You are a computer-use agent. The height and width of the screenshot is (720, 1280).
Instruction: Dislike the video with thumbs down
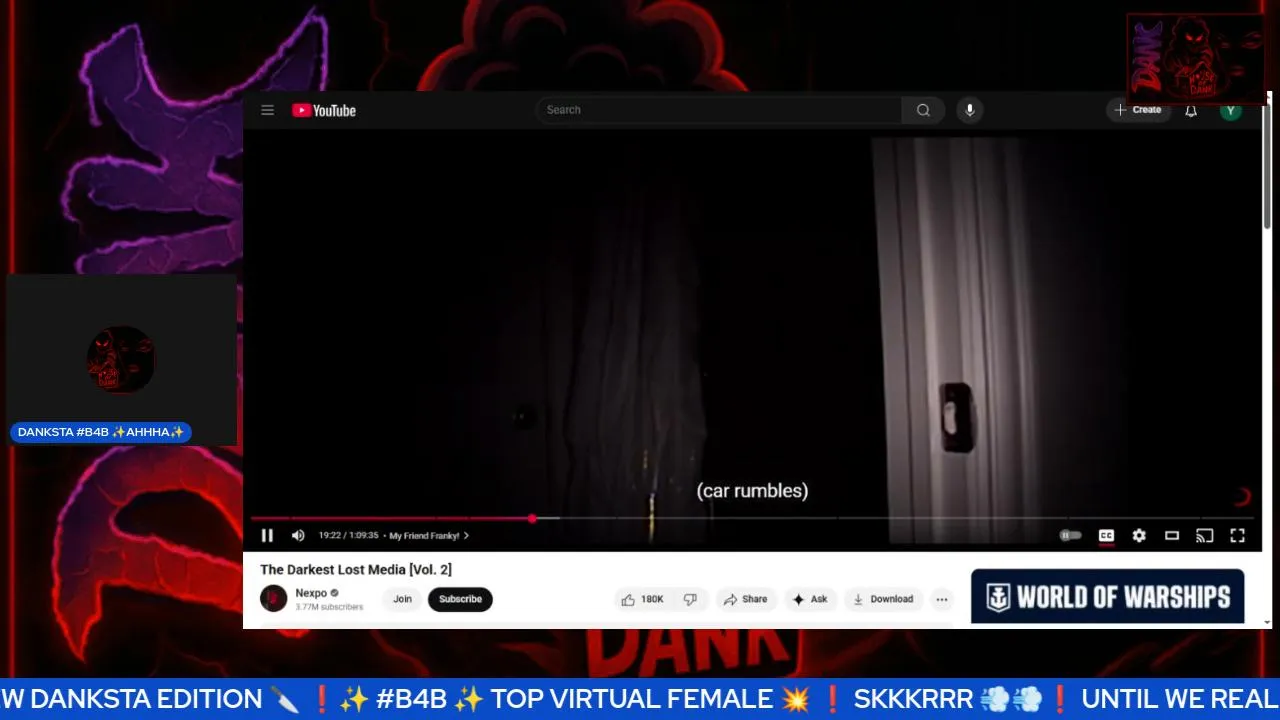point(690,599)
